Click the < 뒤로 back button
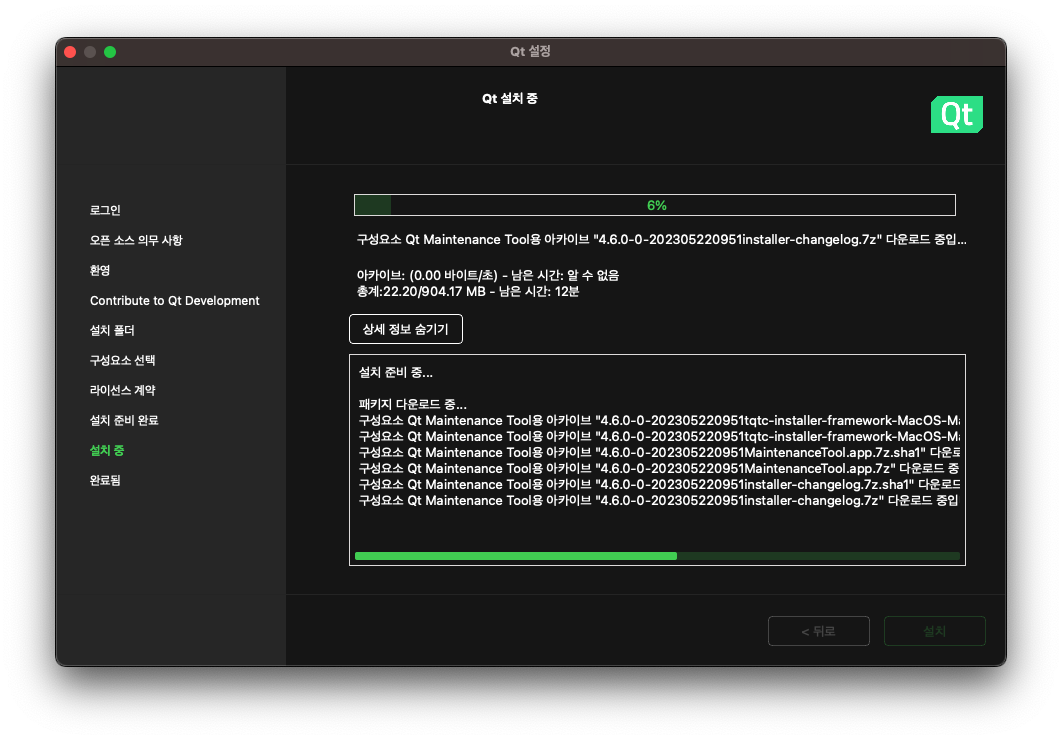Image resolution: width=1062 pixels, height=740 pixels. (818, 631)
